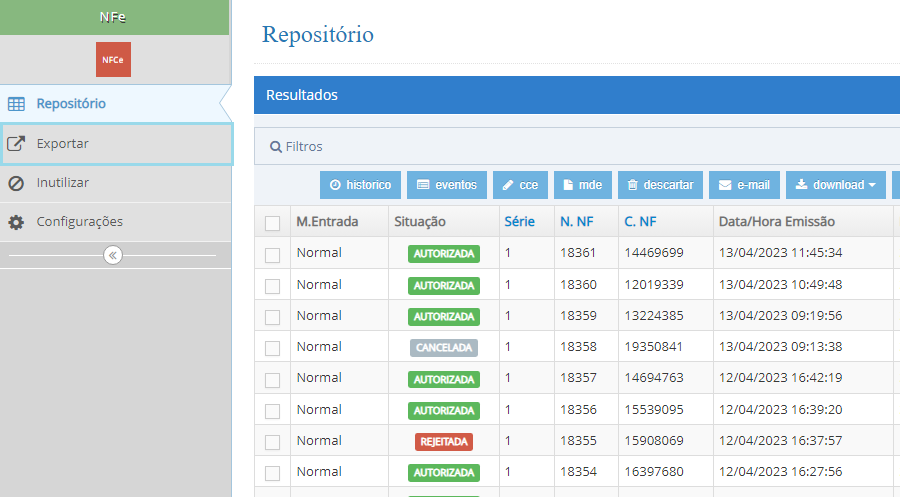Click the Inutilizar ban circle icon
The image size is (900, 497).
[16, 183]
